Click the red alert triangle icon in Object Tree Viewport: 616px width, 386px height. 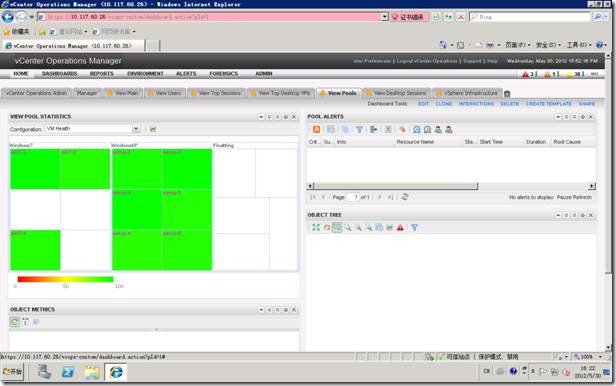click(400, 227)
